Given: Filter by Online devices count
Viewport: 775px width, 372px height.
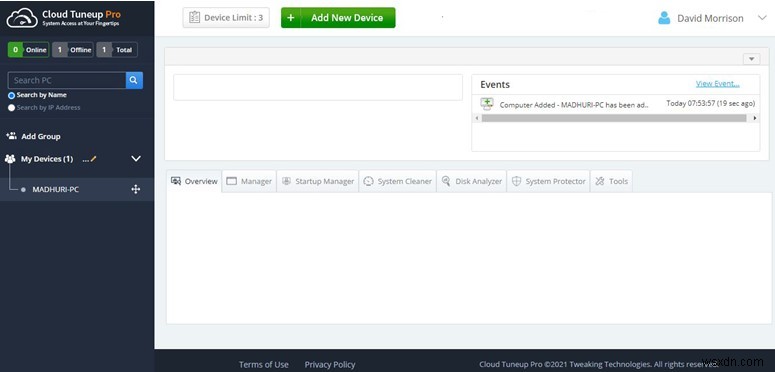Looking at the screenshot, I should [x=28, y=50].
